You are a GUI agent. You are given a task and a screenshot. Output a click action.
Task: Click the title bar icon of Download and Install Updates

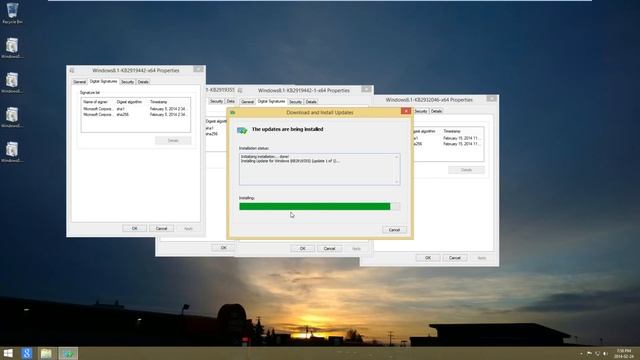(233, 112)
